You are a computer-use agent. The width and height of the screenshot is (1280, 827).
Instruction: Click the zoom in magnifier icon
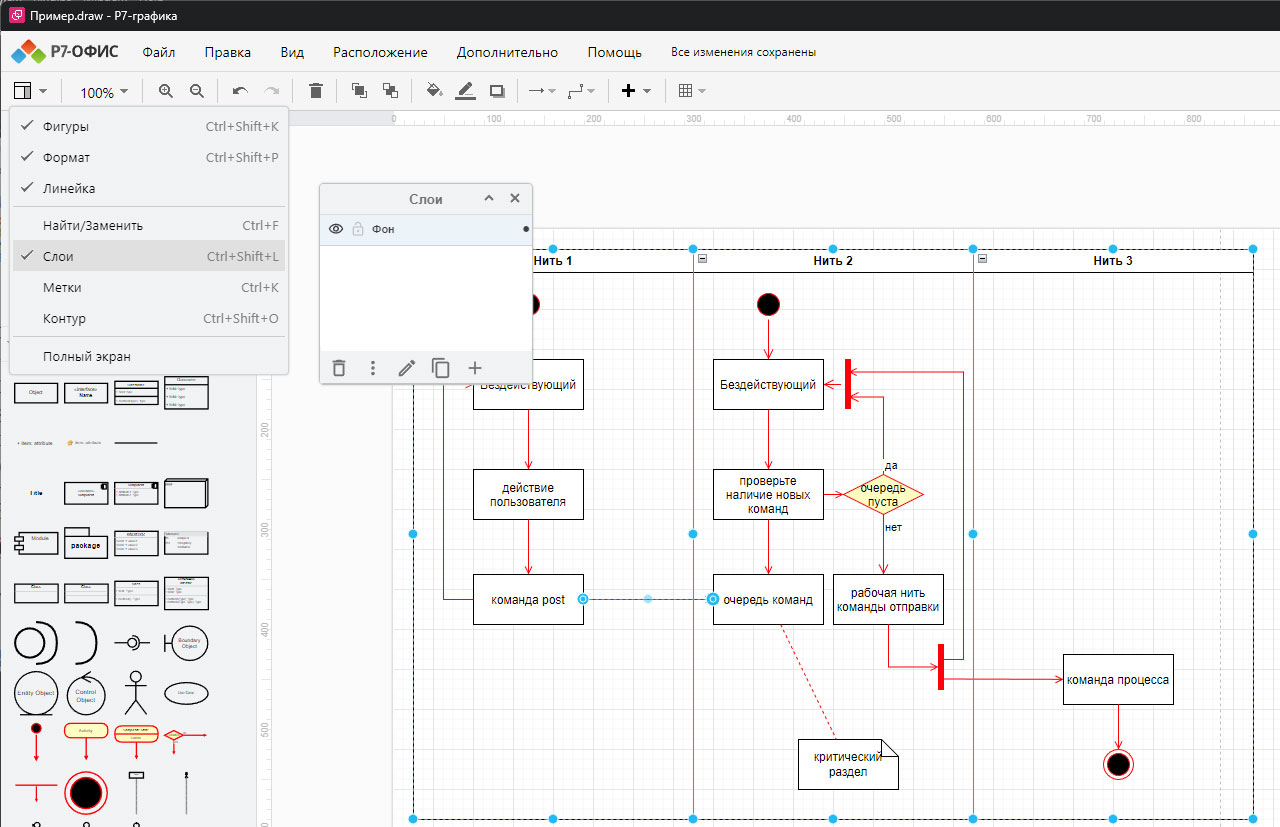pos(166,91)
